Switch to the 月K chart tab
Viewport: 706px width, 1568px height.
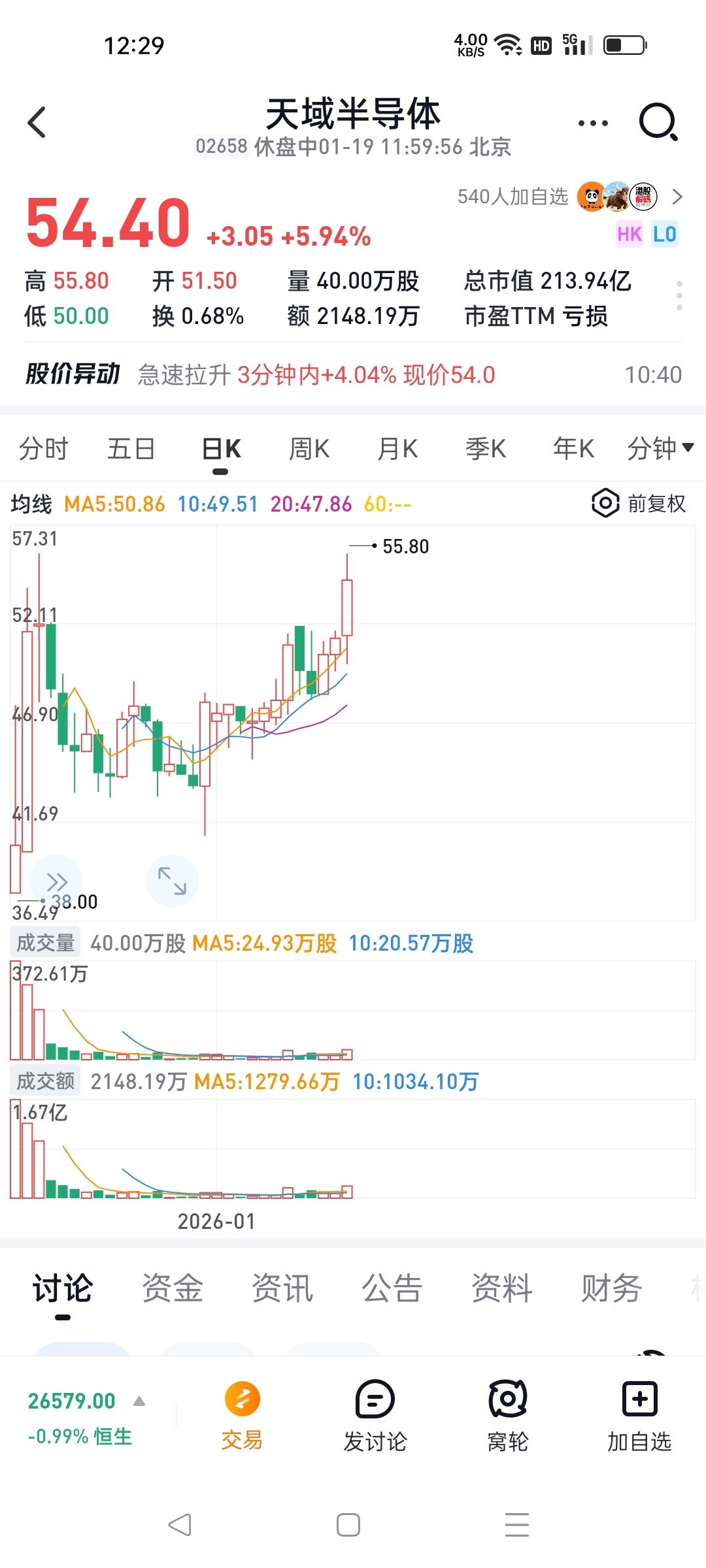pos(397,449)
